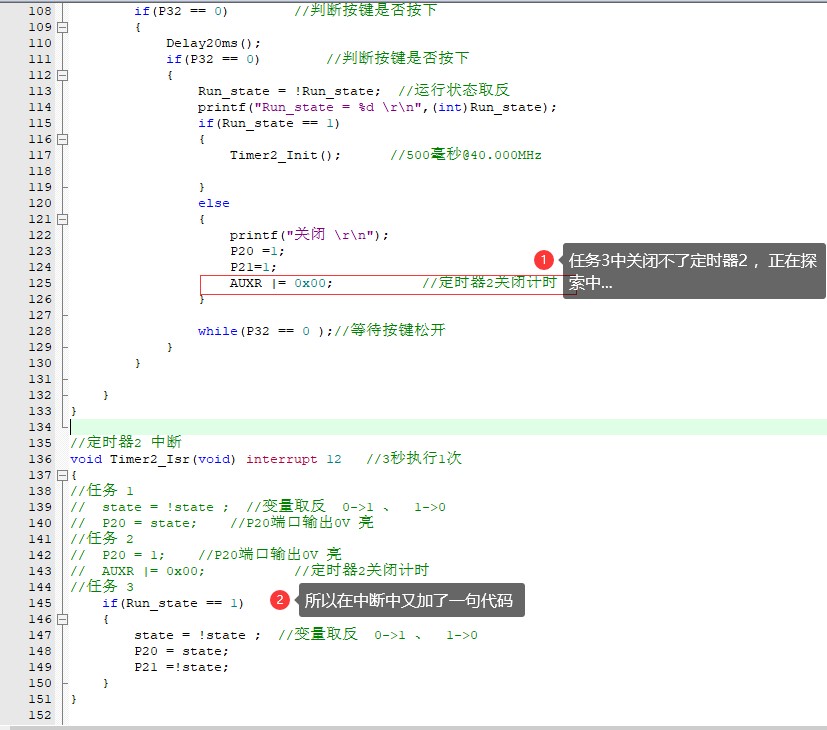This screenshot has height=730, width=827.
Task: Click commented 'AUXR |= 0x00;' on line 143
Action: [153, 571]
